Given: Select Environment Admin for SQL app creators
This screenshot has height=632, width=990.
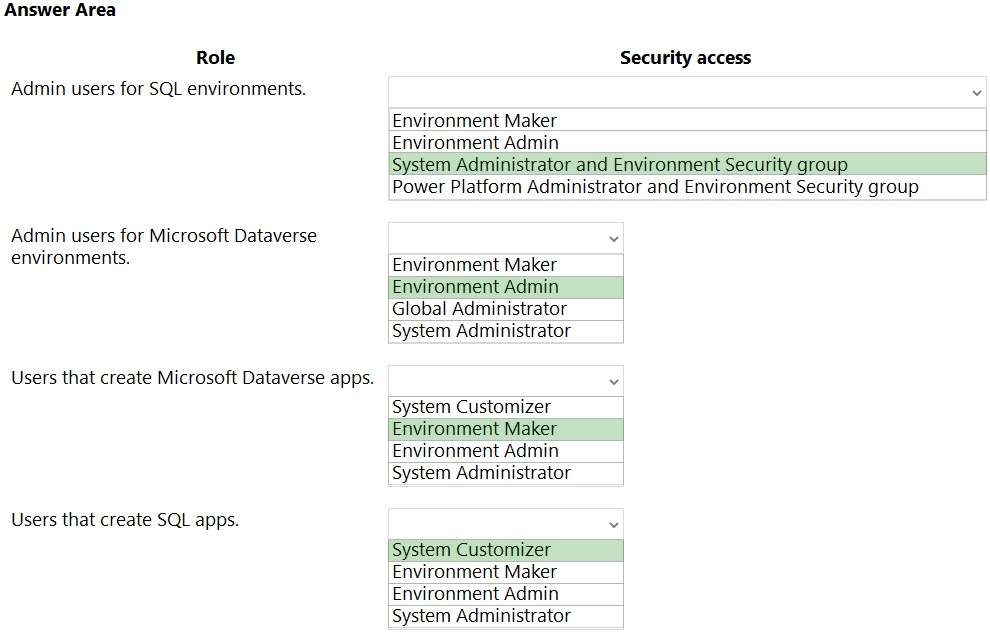Looking at the screenshot, I should 506,594.
